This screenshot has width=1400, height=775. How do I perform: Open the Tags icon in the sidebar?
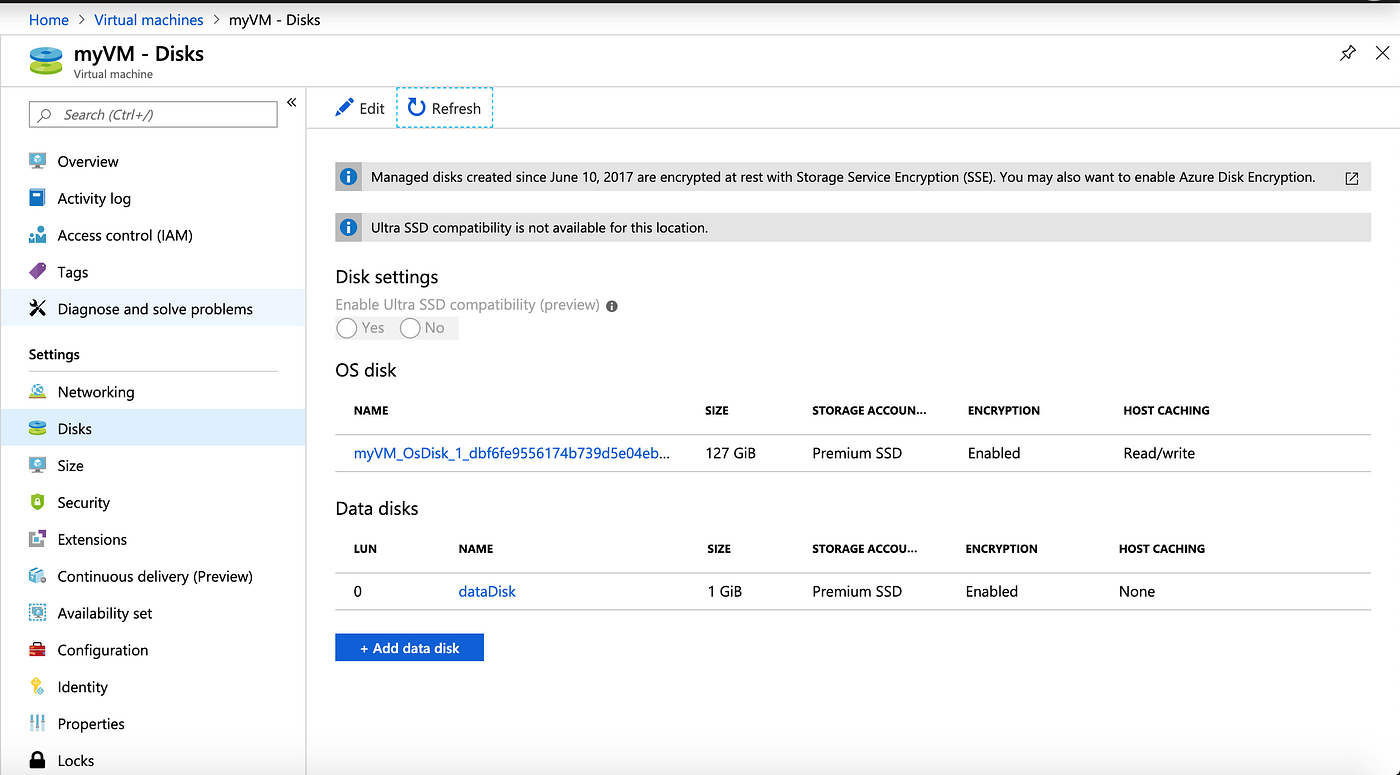[x=37, y=271]
